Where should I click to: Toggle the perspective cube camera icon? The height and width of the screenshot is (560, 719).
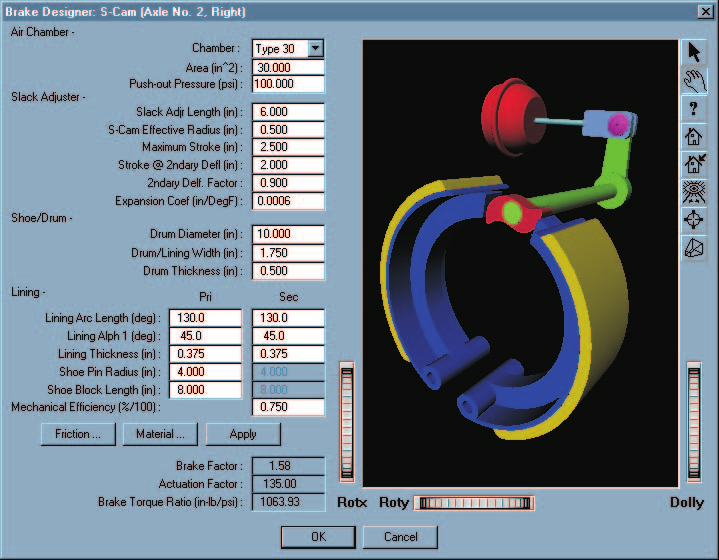(694, 248)
